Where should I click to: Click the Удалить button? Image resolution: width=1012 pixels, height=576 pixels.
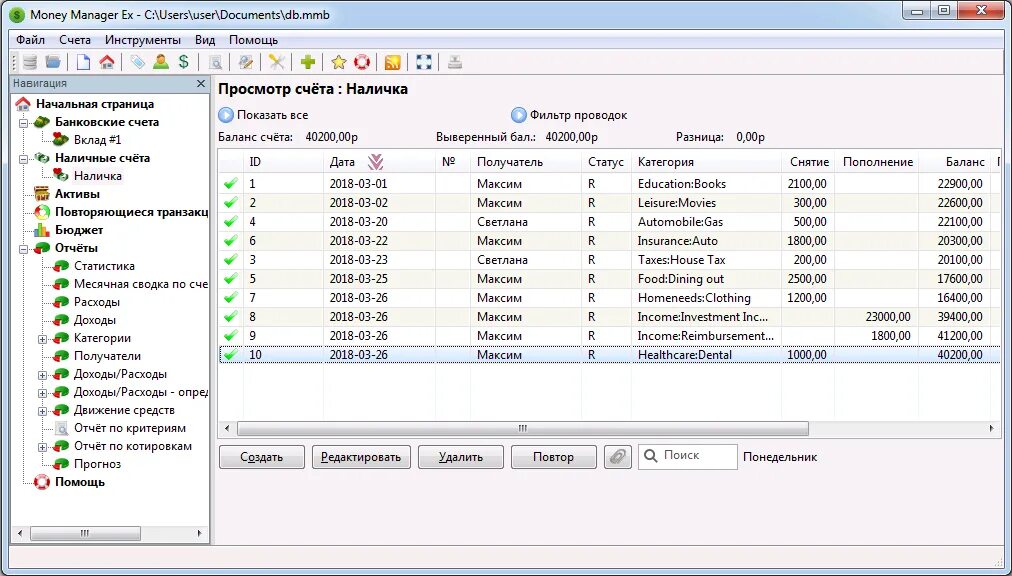click(x=461, y=457)
